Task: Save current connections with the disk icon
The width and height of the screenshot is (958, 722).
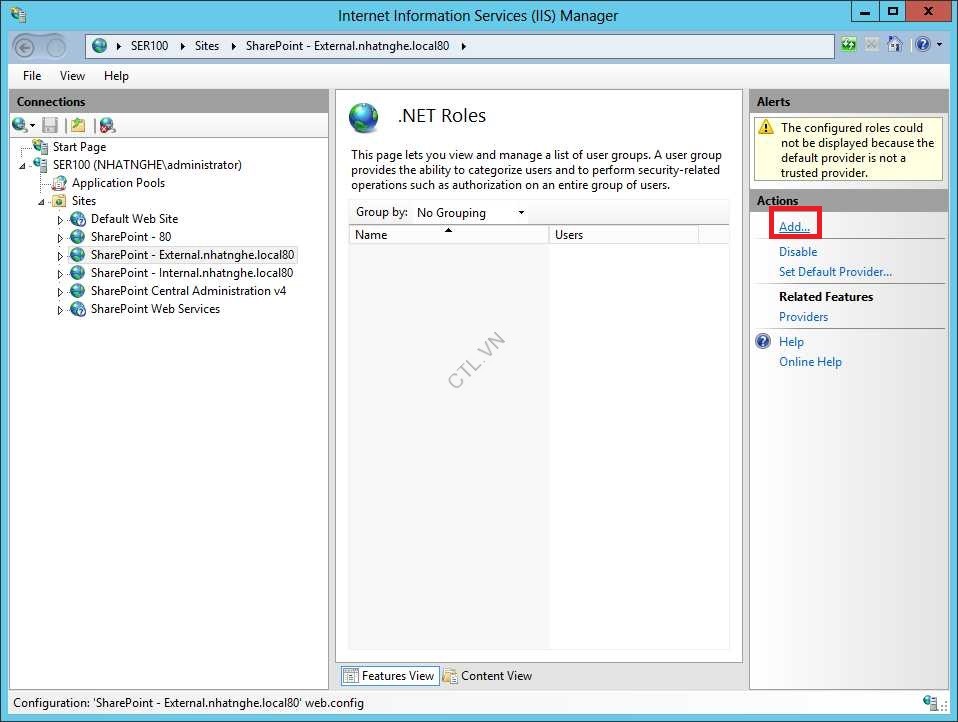Action: click(x=49, y=124)
